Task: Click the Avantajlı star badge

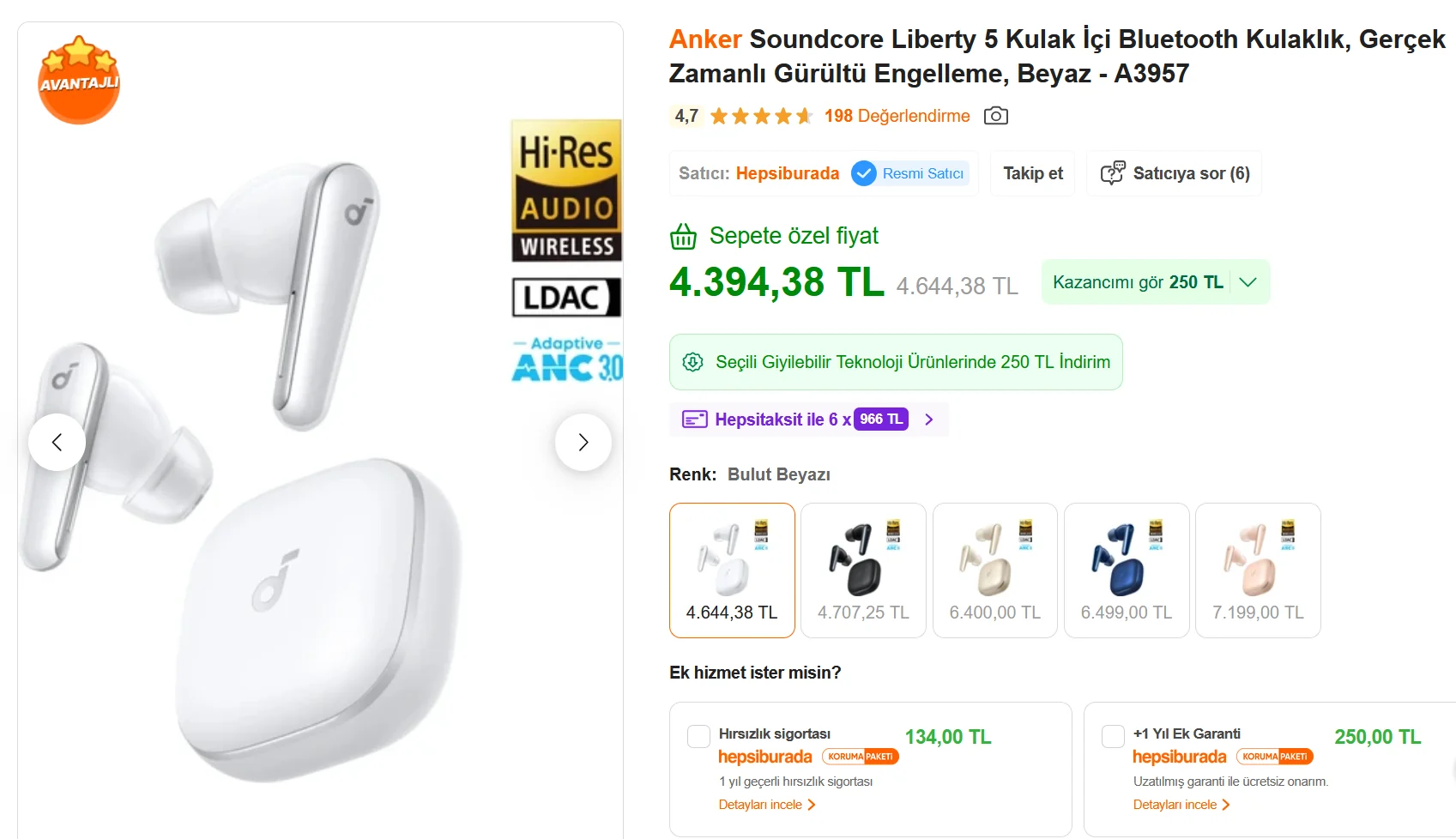Action: [x=79, y=80]
